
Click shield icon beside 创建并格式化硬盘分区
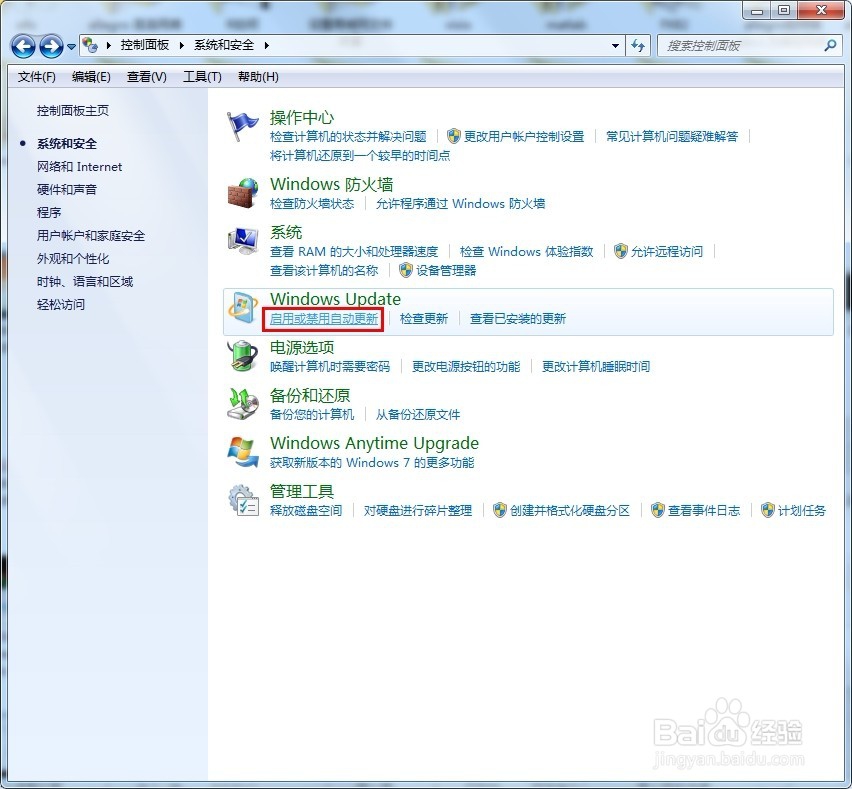tap(499, 510)
